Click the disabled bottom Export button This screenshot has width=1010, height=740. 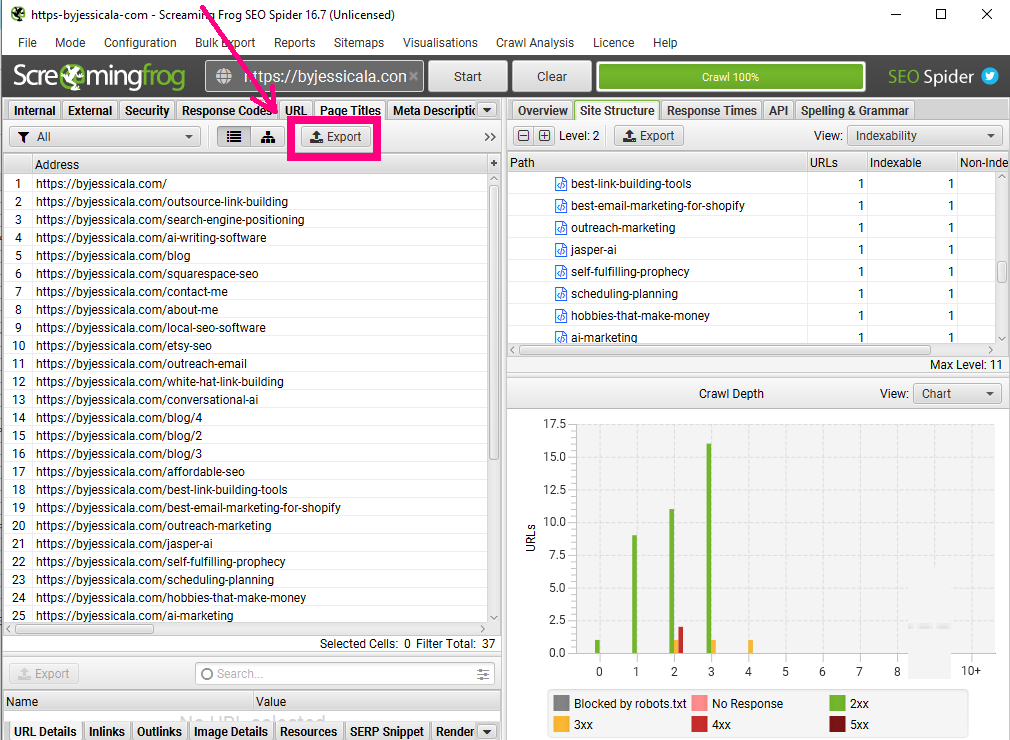click(x=44, y=674)
